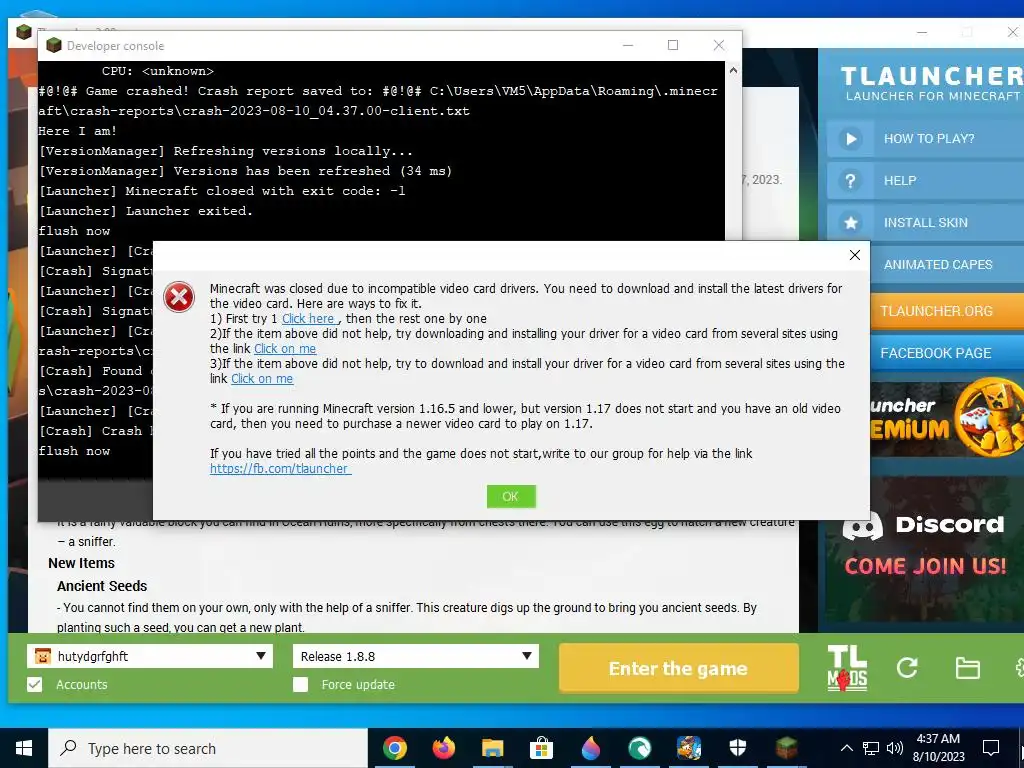This screenshot has width=1024, height=768.
Task: Click the 'Ancient Seeds' heading
Action: click(x=102, y=586)
